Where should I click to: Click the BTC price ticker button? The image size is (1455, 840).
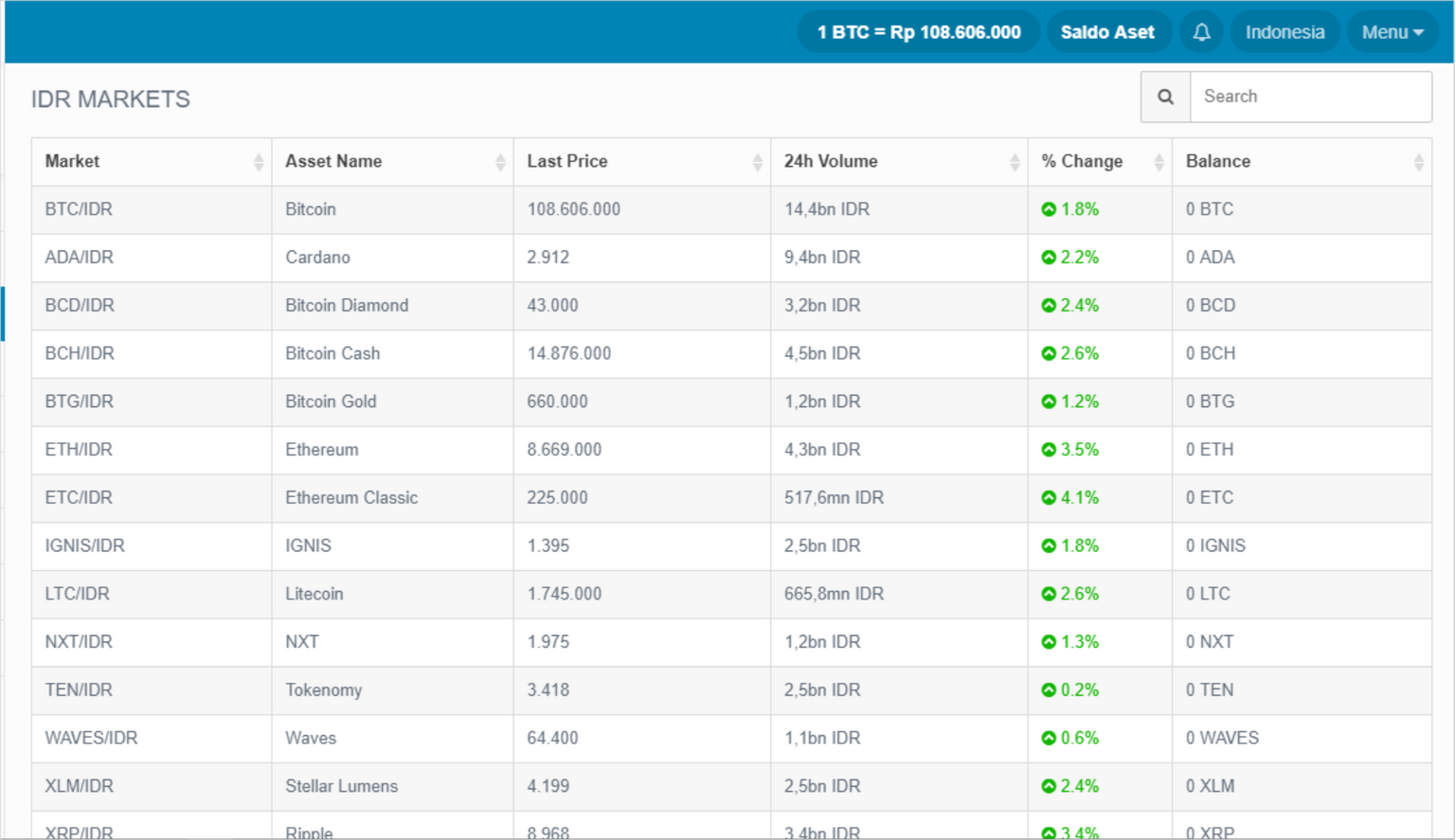click(x=919, y=32)
